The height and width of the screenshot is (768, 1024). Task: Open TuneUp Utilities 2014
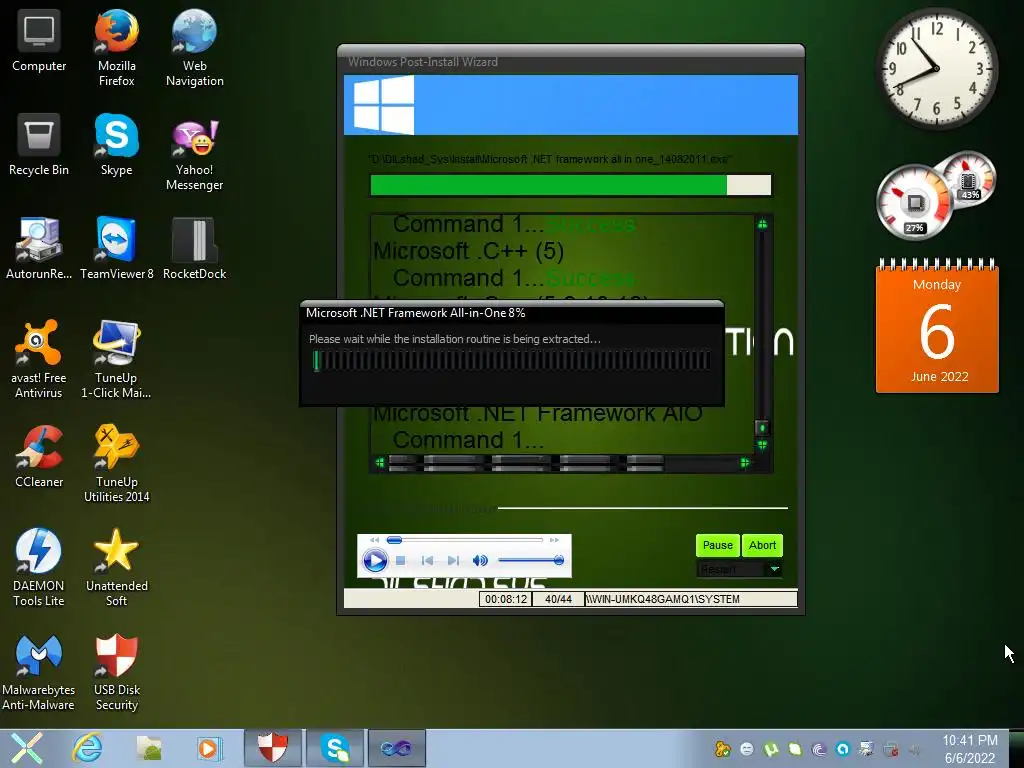tap(116, 464)
